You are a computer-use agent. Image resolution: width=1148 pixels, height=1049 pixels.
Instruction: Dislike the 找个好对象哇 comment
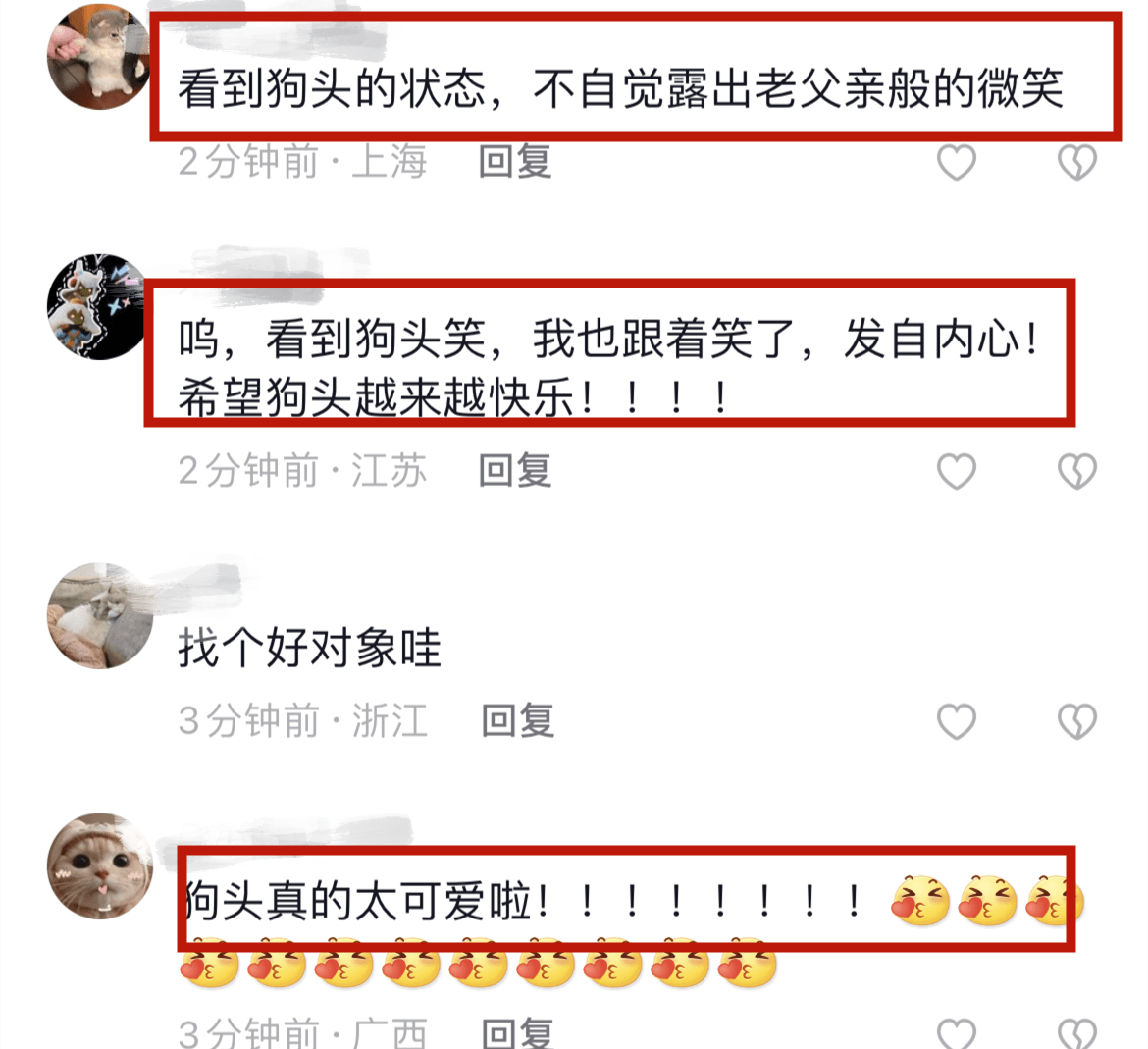(1077, 721)
